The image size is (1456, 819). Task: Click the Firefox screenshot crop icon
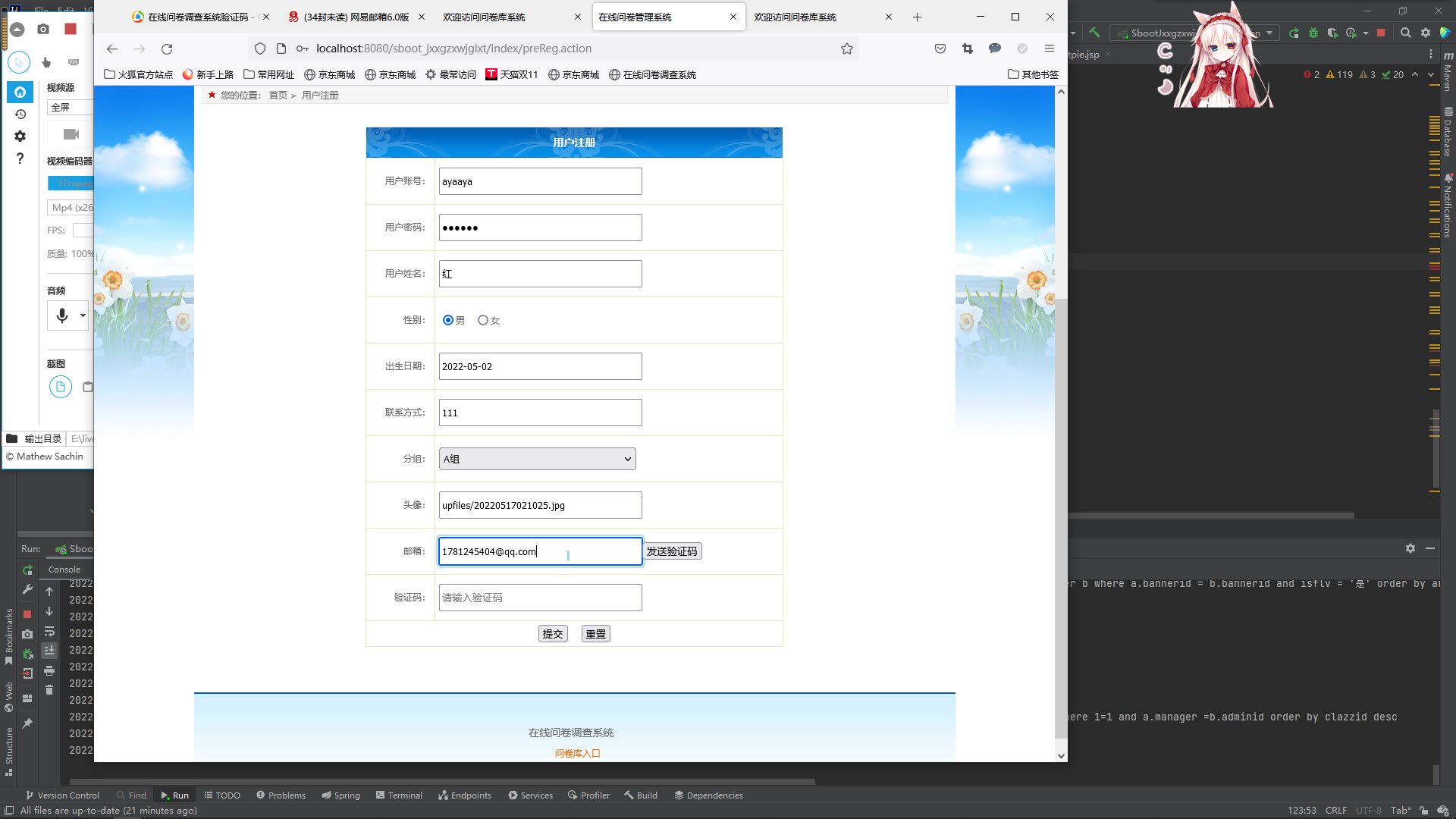coord(968,49)
